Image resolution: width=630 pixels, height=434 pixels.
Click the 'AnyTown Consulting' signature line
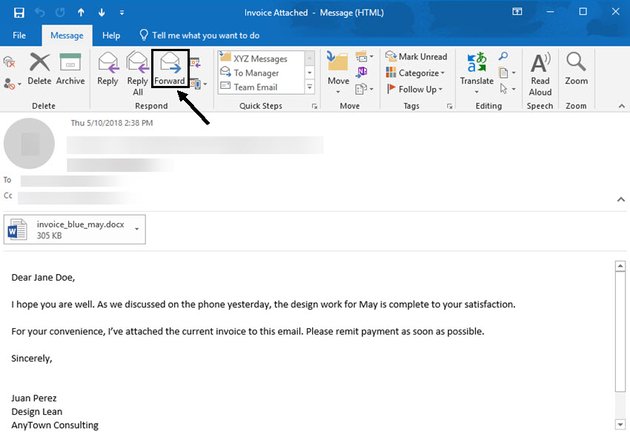click(55, 425)
